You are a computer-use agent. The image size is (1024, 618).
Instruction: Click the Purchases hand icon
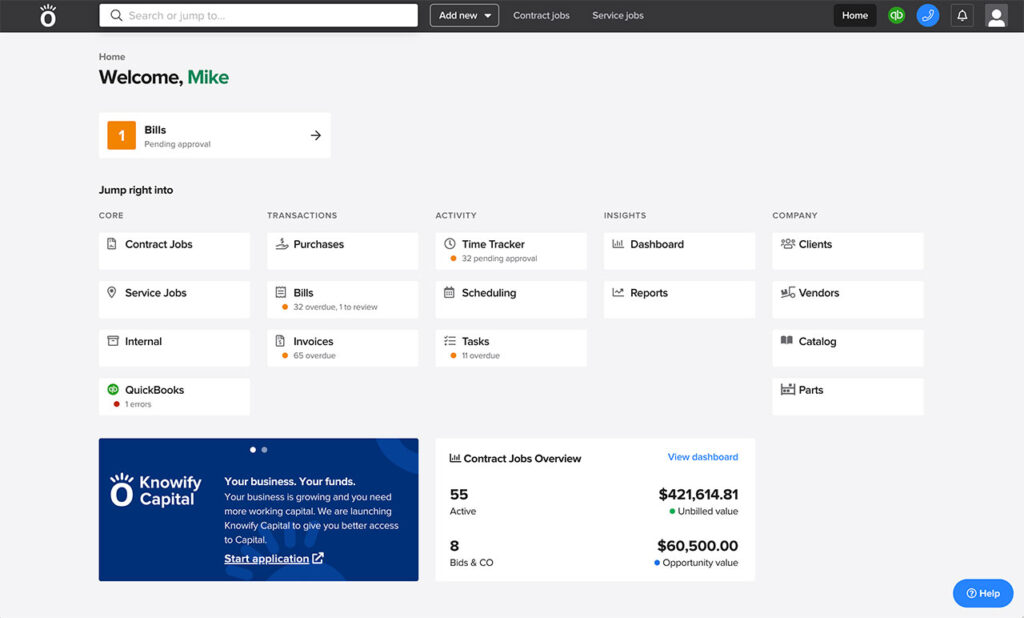(281, 244)
